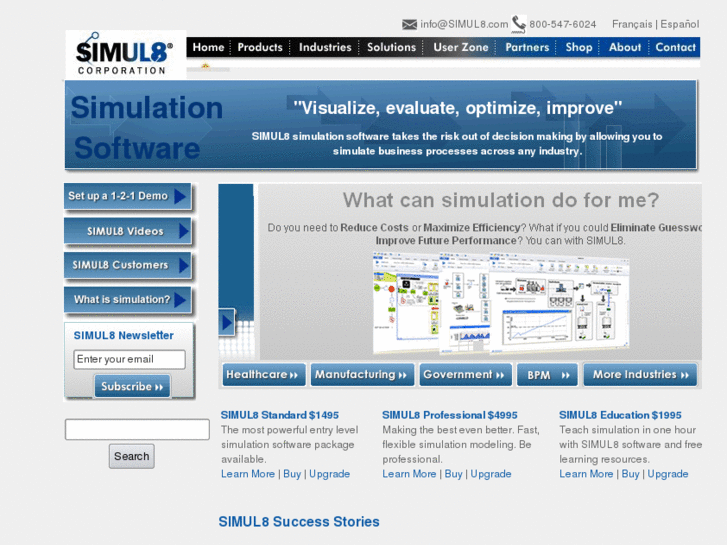
Task: Open the Products menu
Action: point(260,47)
